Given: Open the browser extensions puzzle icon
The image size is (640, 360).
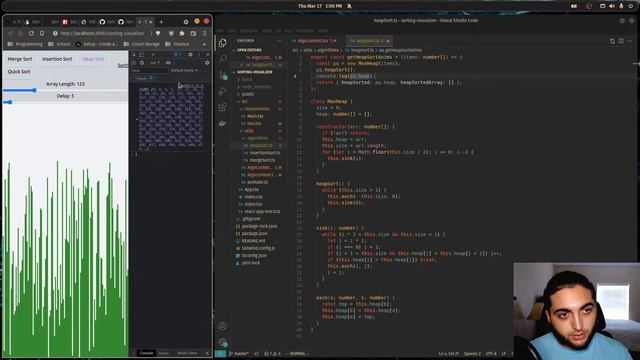Looking at the screenshot, I should (x=182, y=33).
